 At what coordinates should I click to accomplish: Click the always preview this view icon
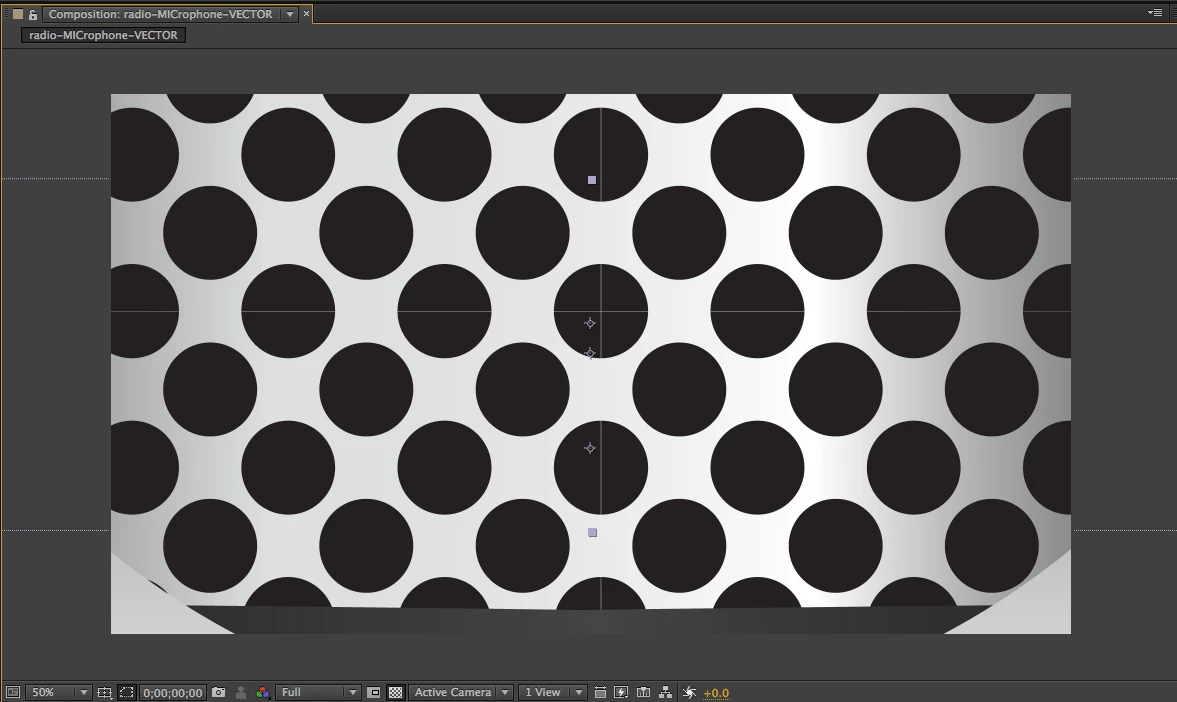coord(13,692)
